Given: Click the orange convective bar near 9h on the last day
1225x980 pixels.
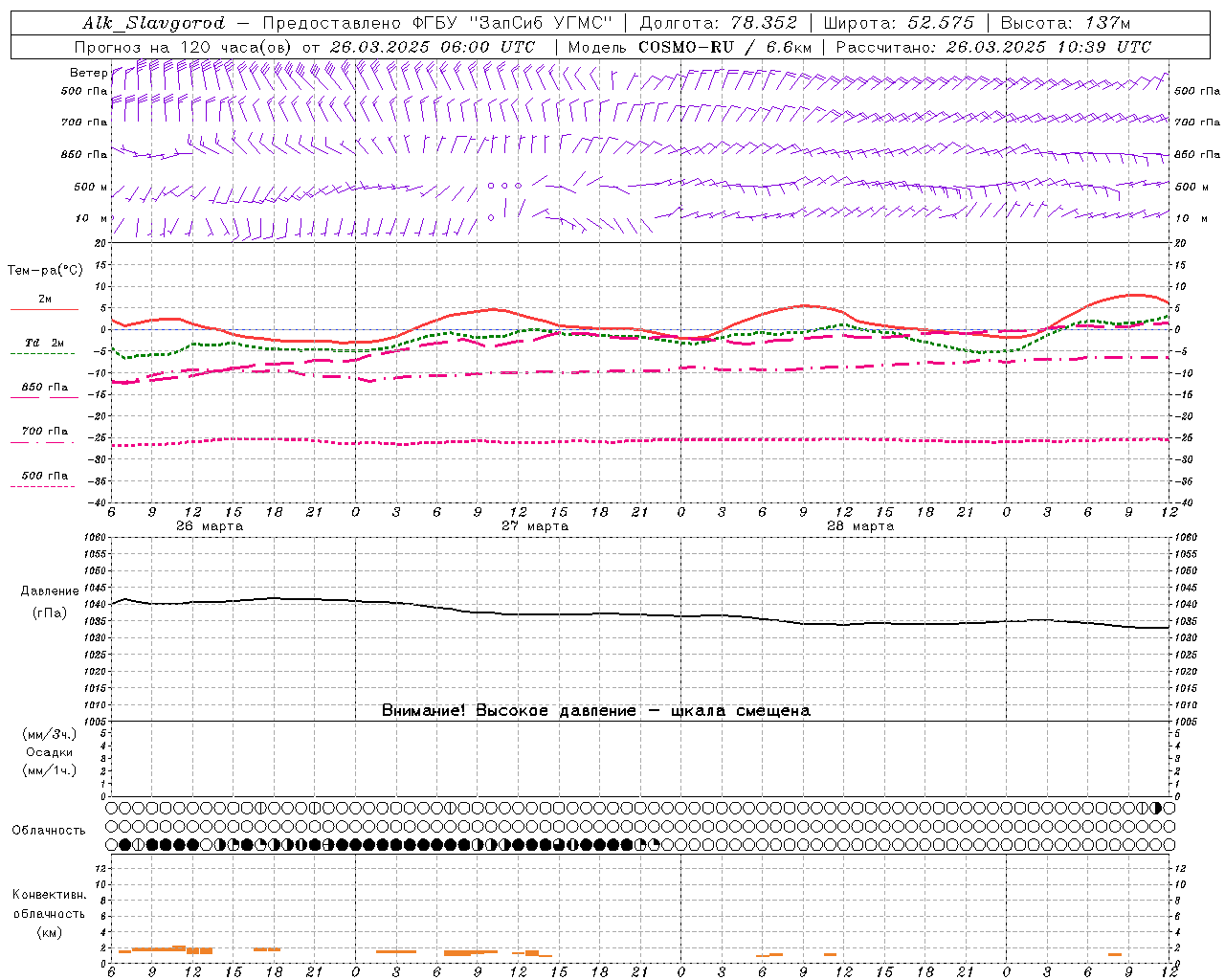Looking at the screenshot, I should (1115, 954).
